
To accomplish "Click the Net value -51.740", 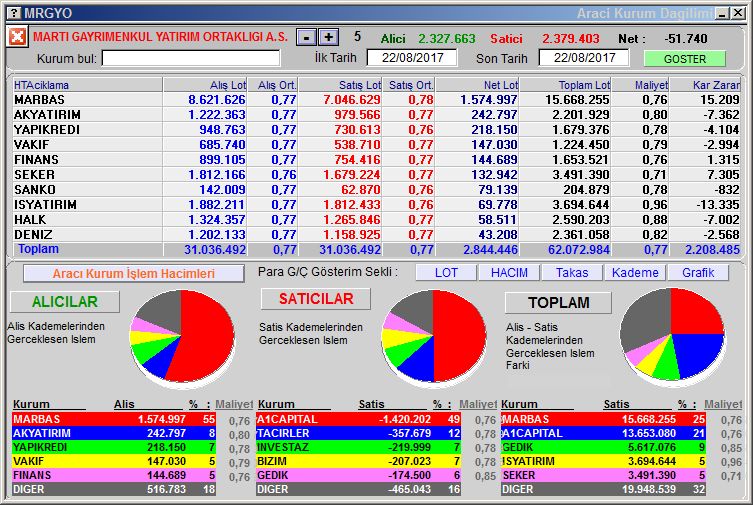I will (x=686, y=38).
